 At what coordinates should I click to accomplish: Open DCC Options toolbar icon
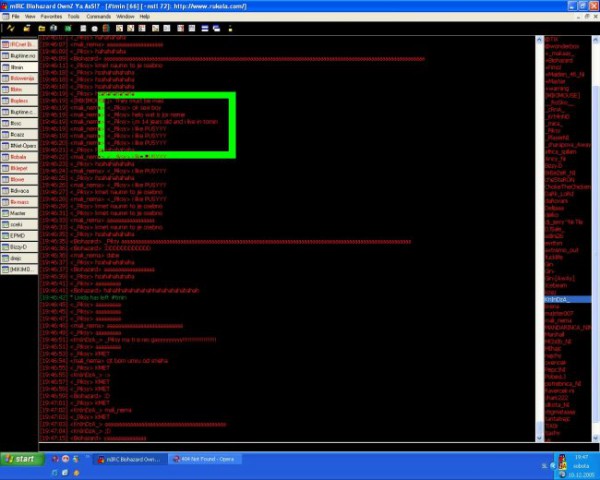point(142,28)
